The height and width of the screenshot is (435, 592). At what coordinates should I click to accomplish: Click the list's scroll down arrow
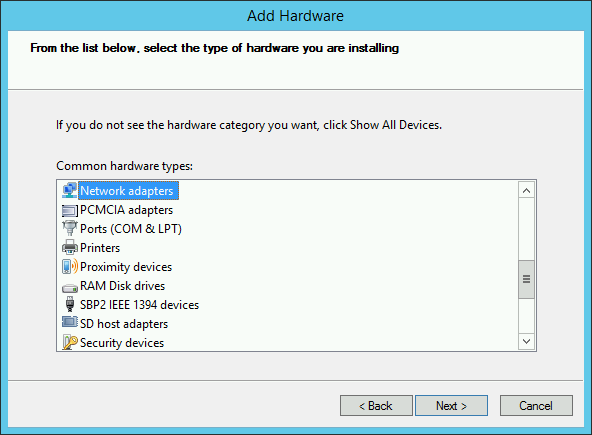(526, 341)
